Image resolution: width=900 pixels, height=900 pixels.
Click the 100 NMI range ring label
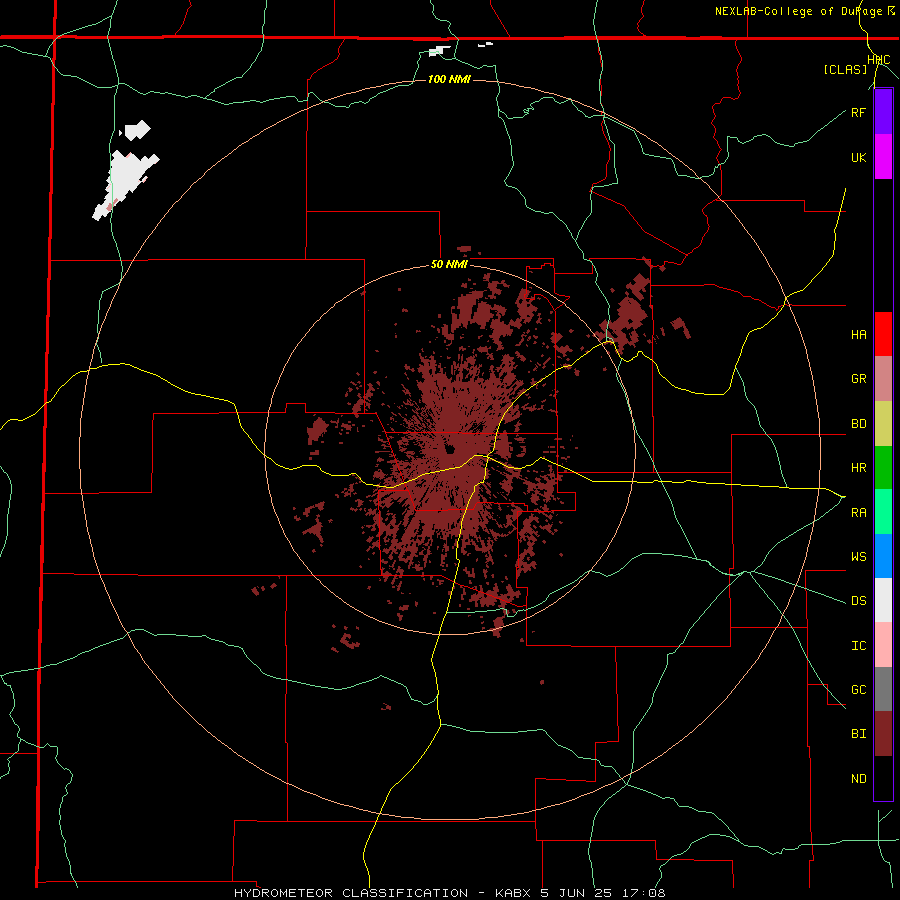(449, 79)
